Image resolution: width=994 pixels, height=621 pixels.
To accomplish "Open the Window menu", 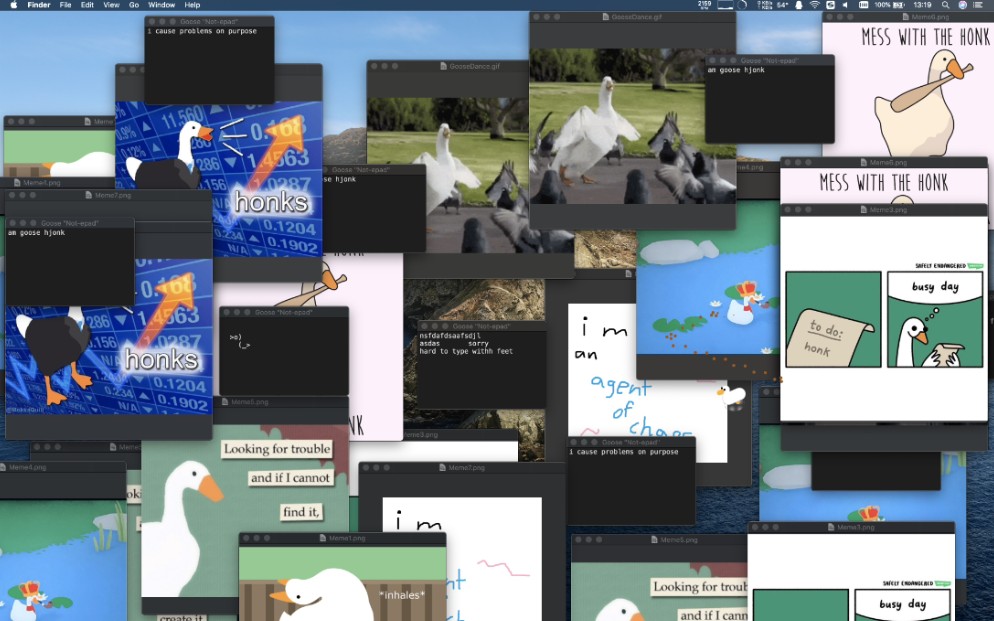I will (x=162, y=4).
